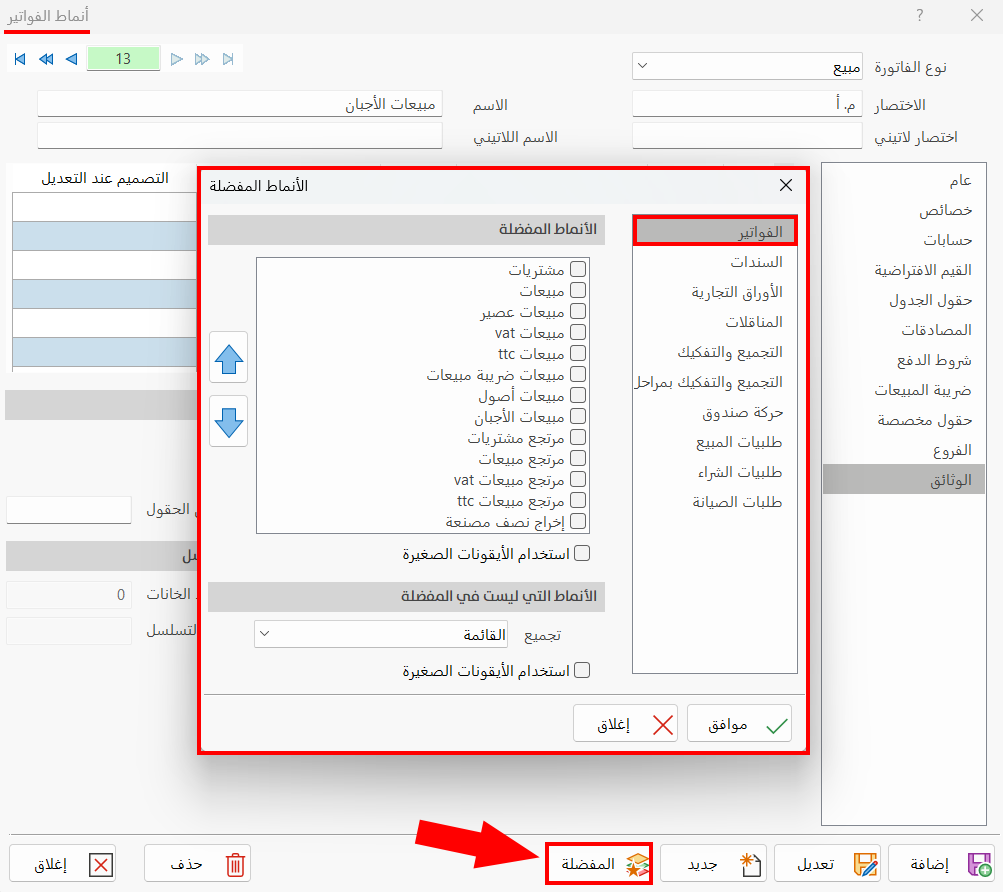Select حركة صندوق category
This screenshot has height=892, width=1003.
715,412
